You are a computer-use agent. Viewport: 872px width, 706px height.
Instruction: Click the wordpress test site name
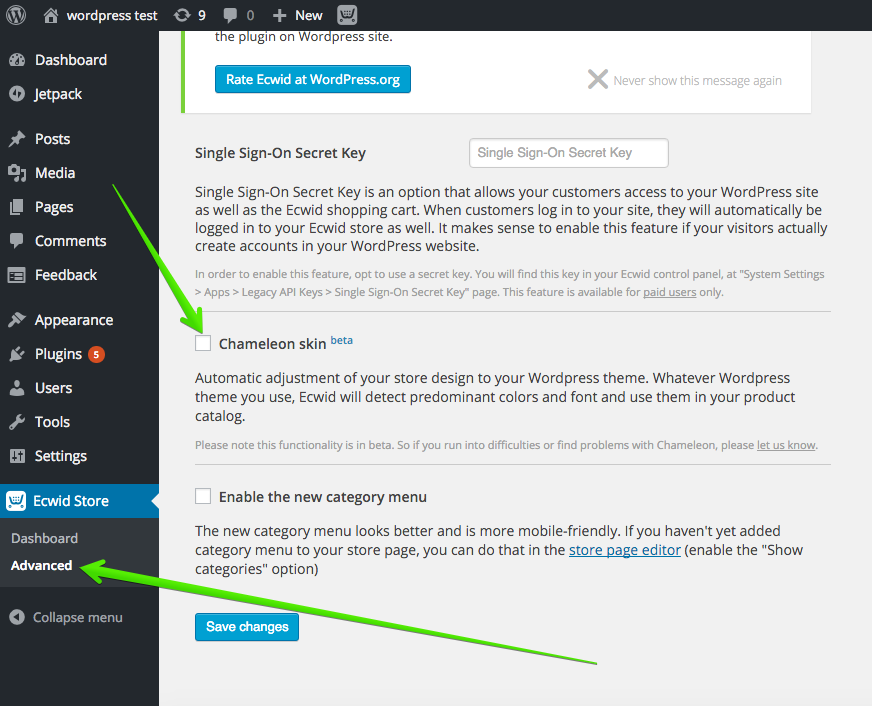pos(112,16)
